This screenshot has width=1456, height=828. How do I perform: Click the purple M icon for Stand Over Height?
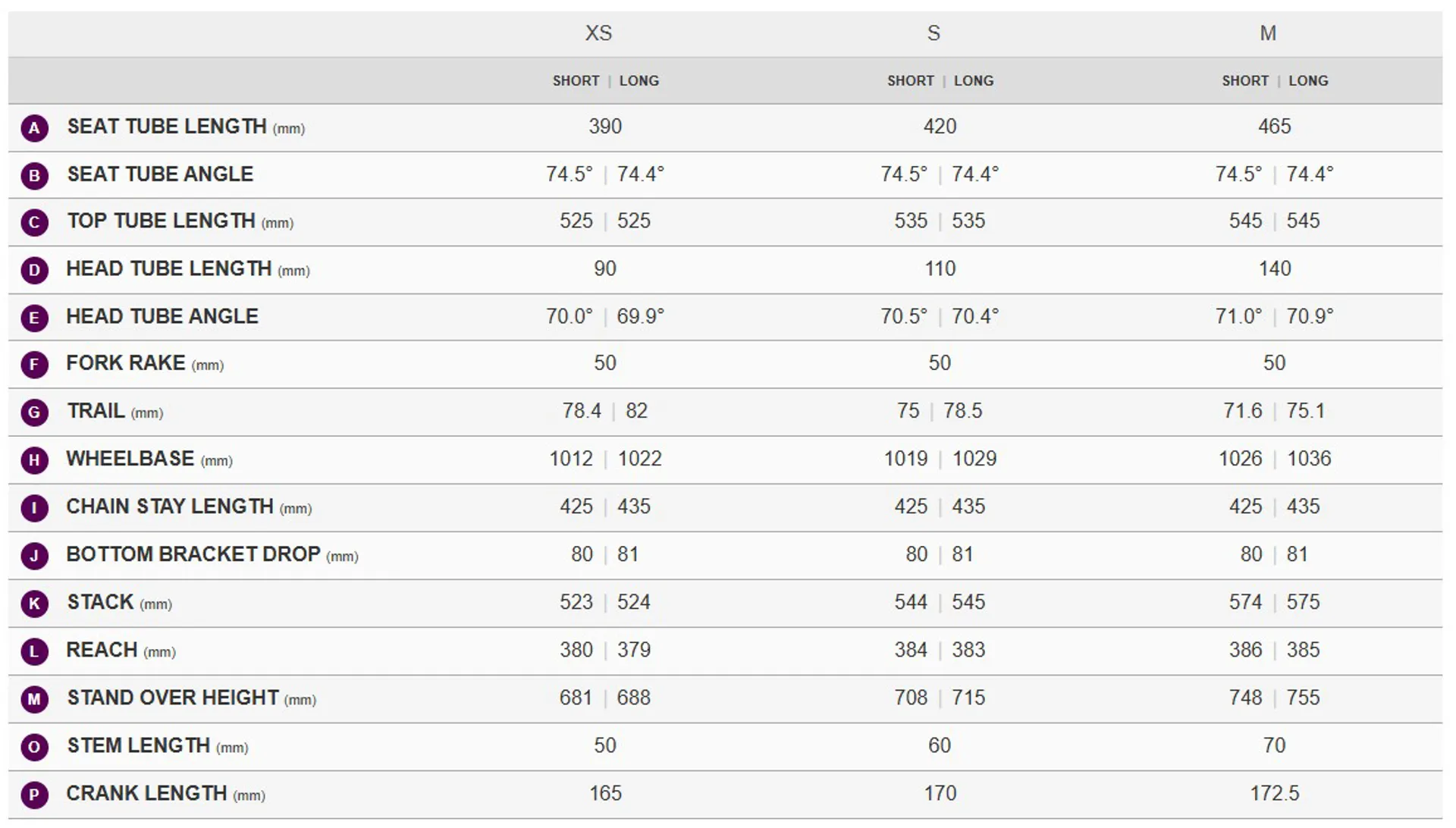coord(34,699)
